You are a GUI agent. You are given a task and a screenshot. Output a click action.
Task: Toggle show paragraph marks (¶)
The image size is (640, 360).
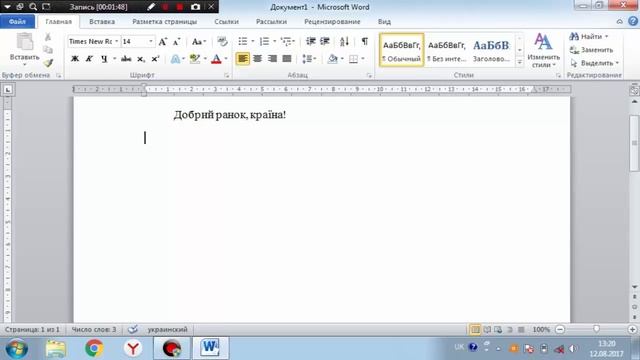click(x=365, y=42)
